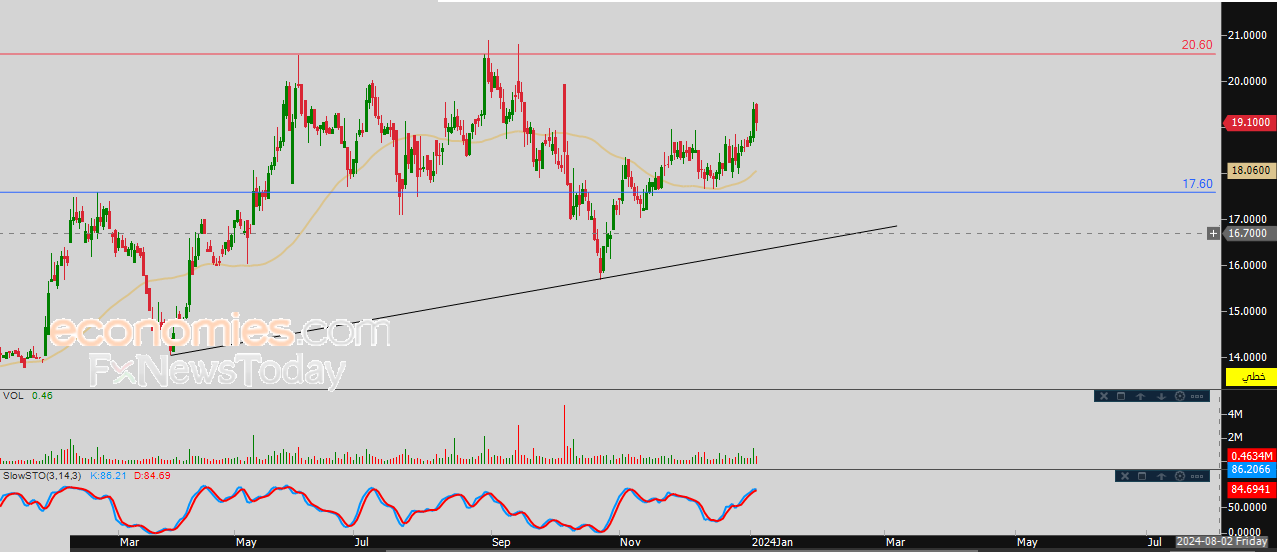The image size is (1277, 552).
Task: Click the 0.46 volume value
Action: click(x=42, y=396)
